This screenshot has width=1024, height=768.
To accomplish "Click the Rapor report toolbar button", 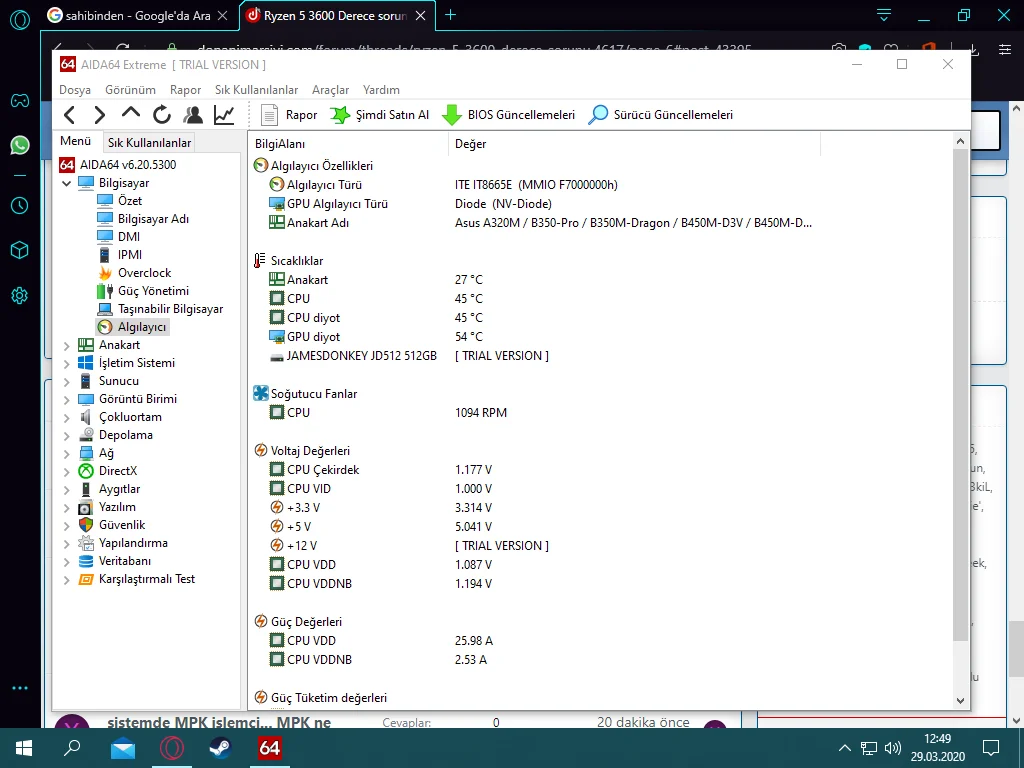I will click(x=289, y=115).
